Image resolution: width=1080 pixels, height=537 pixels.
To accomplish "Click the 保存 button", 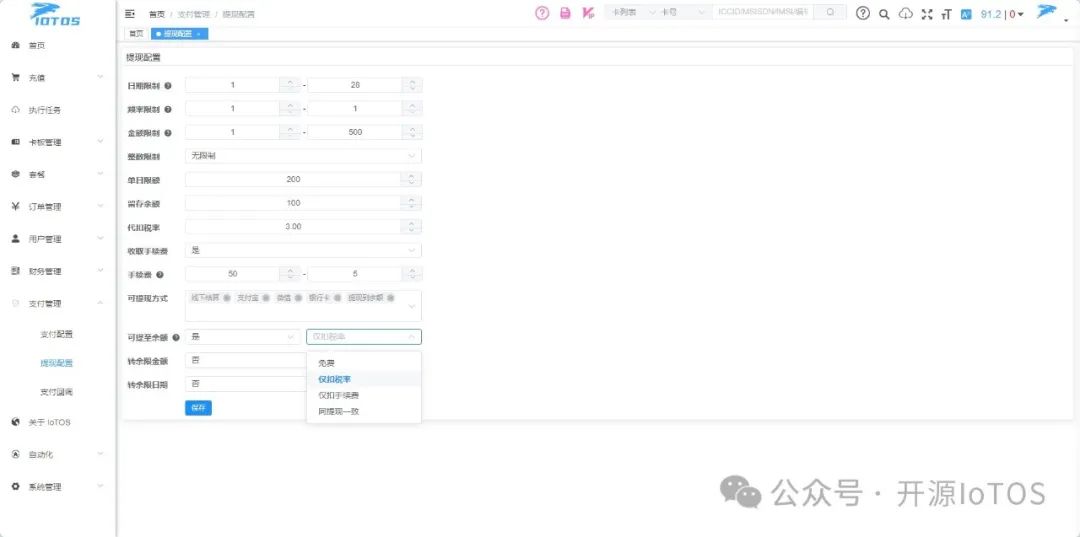I will 198,408.
